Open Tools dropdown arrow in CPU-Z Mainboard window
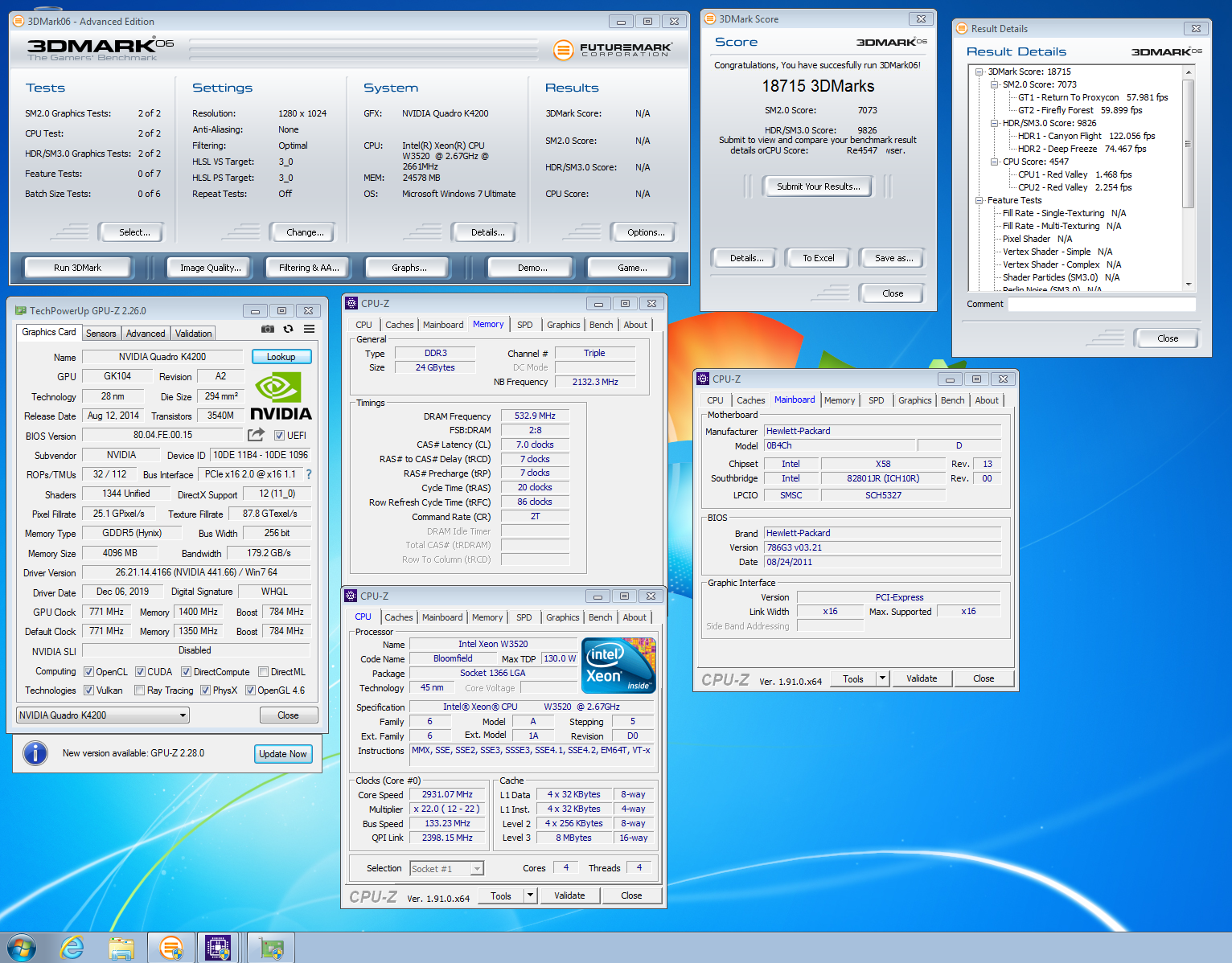1232x963 pixels. click(x=882, y=678)
